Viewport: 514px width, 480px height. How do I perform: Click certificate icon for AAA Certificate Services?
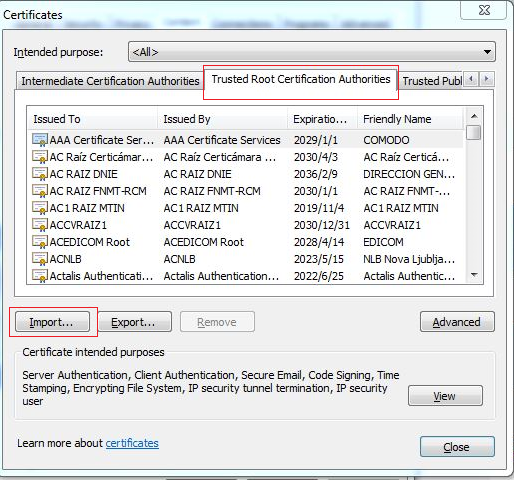[x=40, y=140]
